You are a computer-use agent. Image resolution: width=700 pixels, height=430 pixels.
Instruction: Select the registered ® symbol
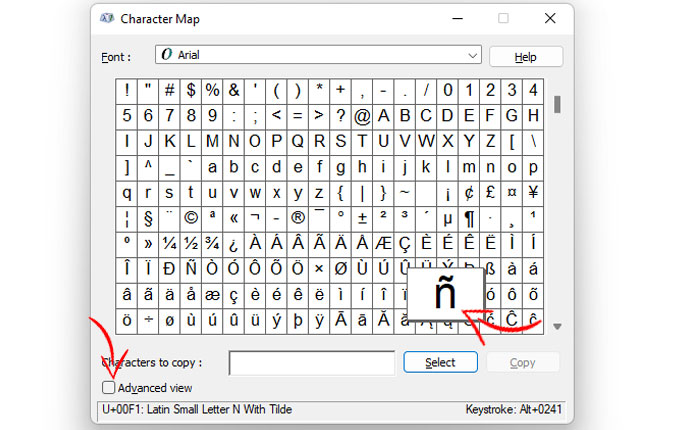(x=298, y=219)
